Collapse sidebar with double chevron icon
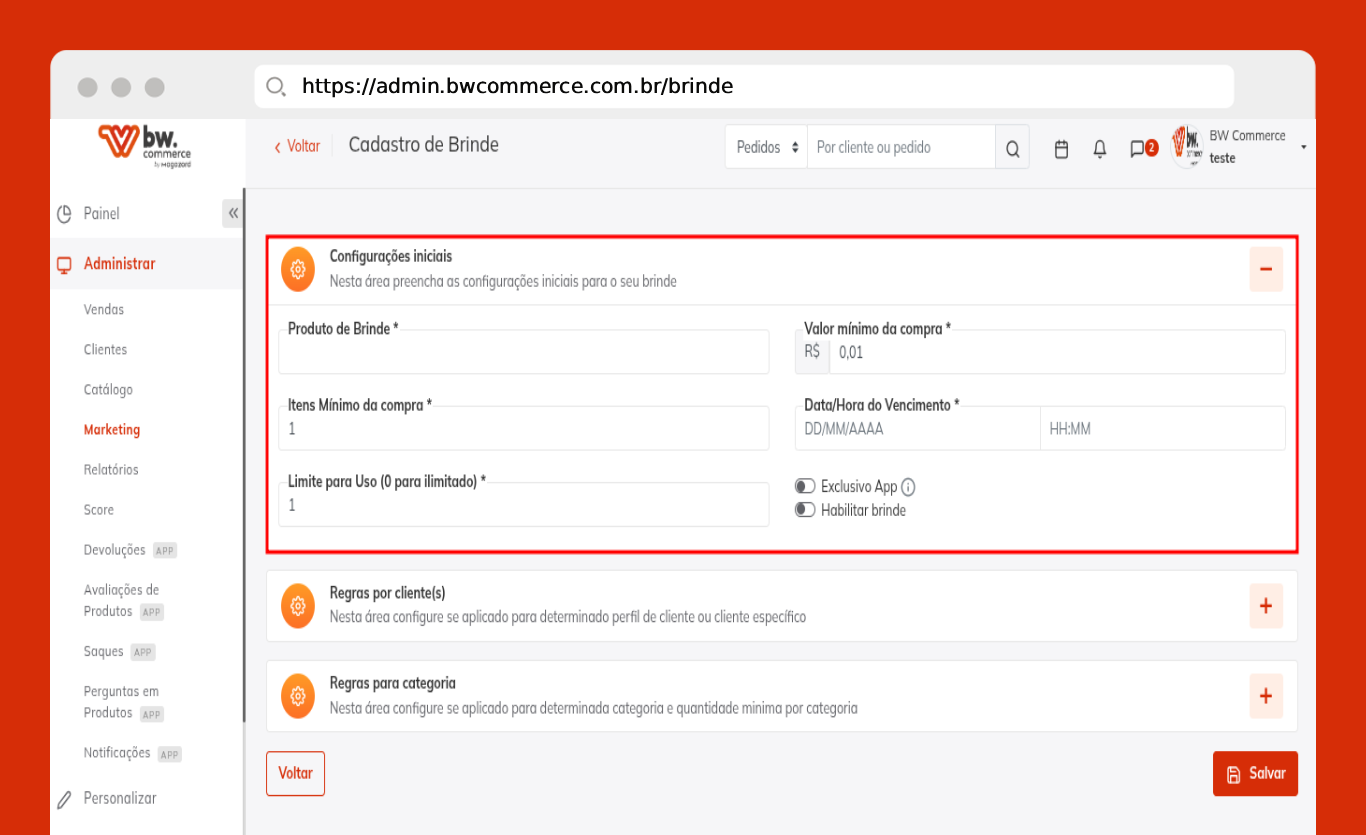The image size is (1366, 835). [x=233, y=213]
